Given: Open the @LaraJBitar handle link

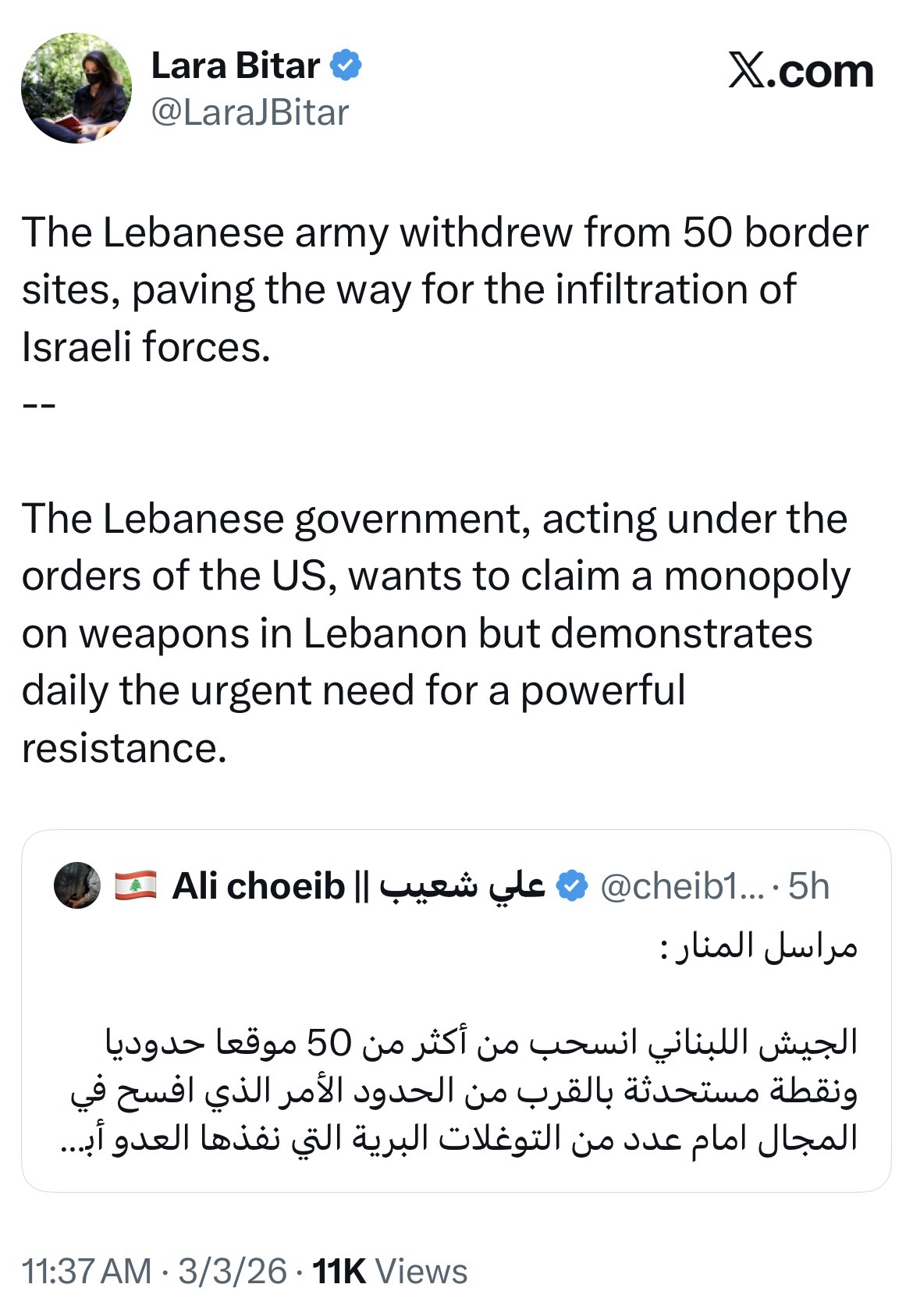Looking at the screenshot, I should click(x=249, y=112).
